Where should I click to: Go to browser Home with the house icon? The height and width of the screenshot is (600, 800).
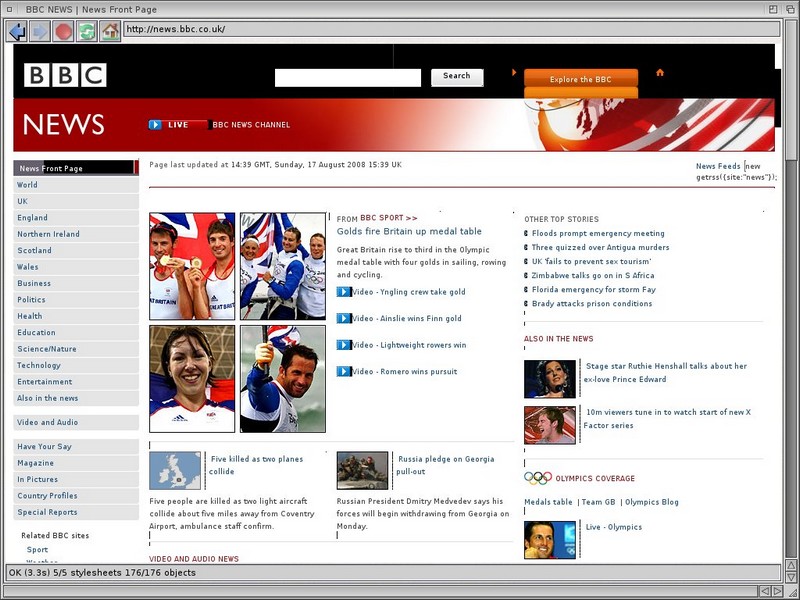[x=110, y=31]
